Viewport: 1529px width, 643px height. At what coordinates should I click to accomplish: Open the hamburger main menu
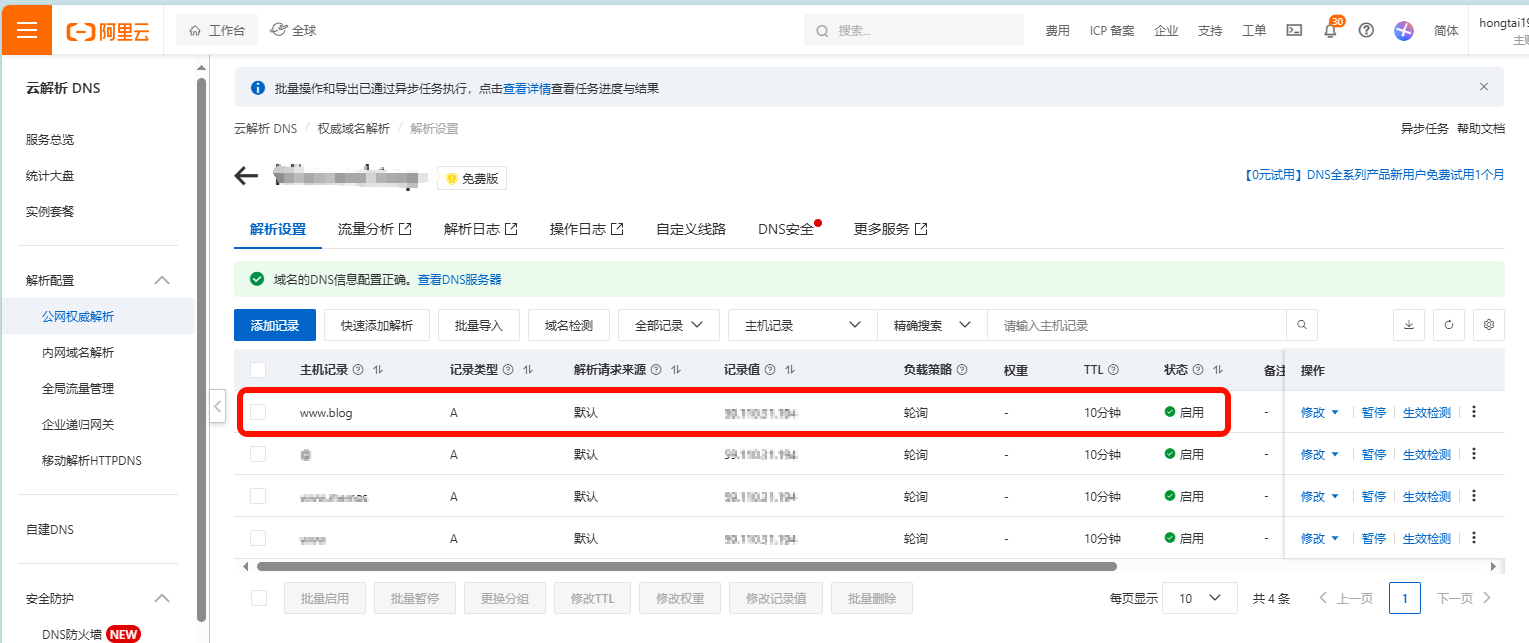[x=27, y=30]
